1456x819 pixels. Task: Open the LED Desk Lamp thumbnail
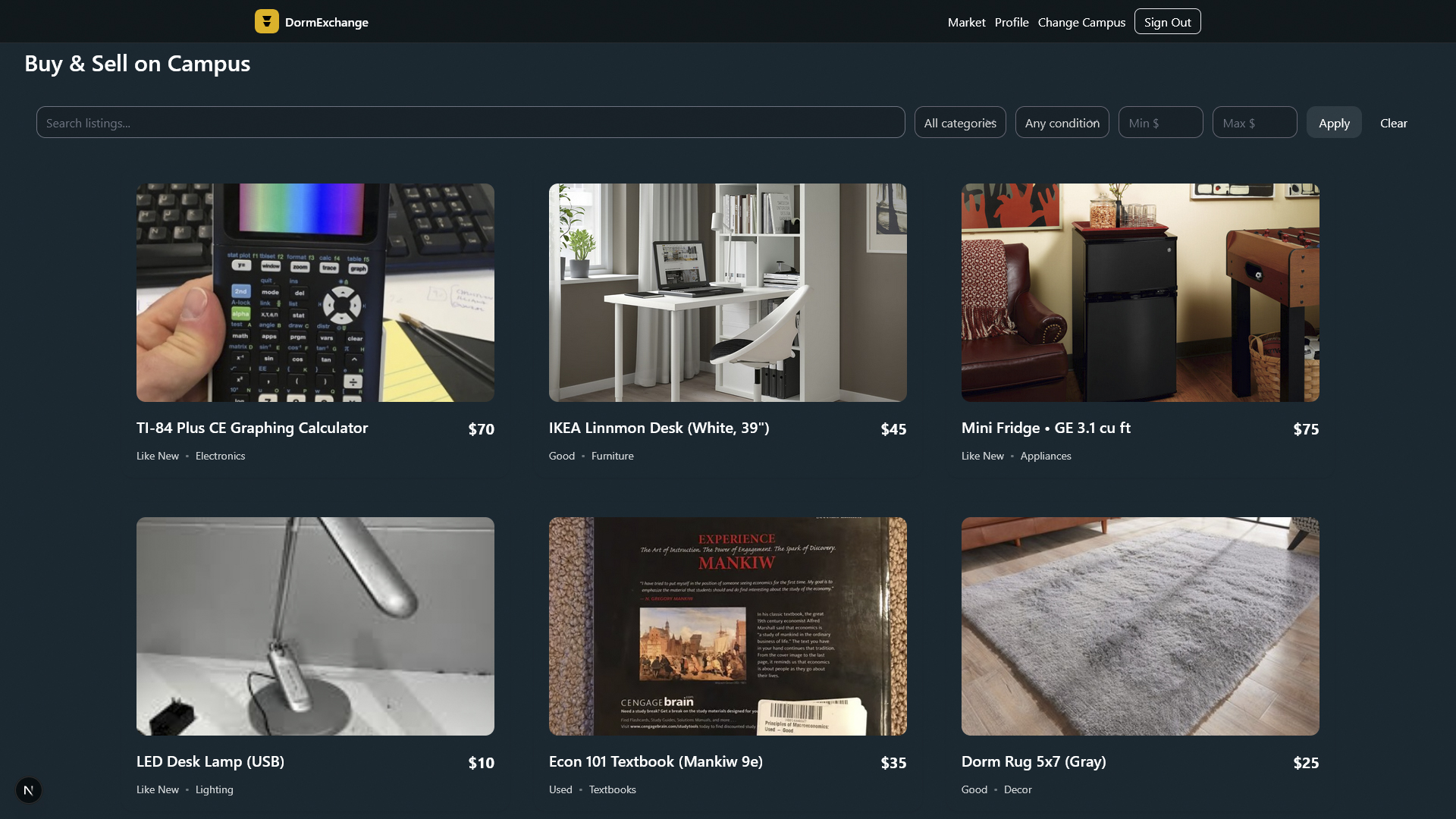315,626
